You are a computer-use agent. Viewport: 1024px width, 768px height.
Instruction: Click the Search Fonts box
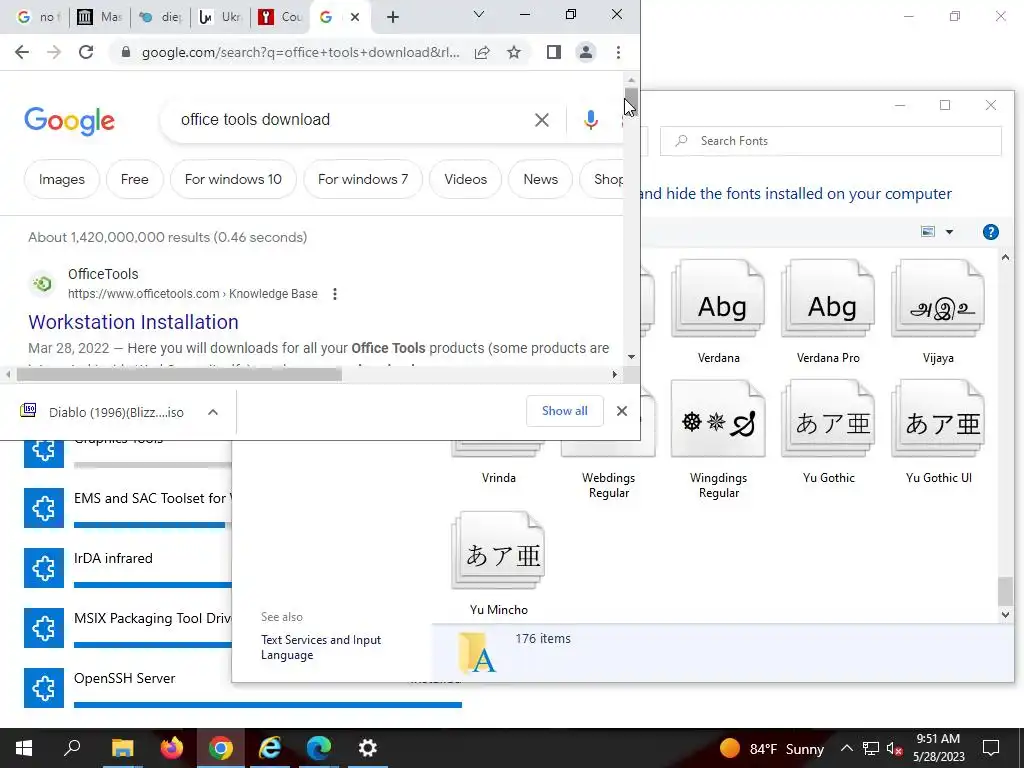[831, 141]
